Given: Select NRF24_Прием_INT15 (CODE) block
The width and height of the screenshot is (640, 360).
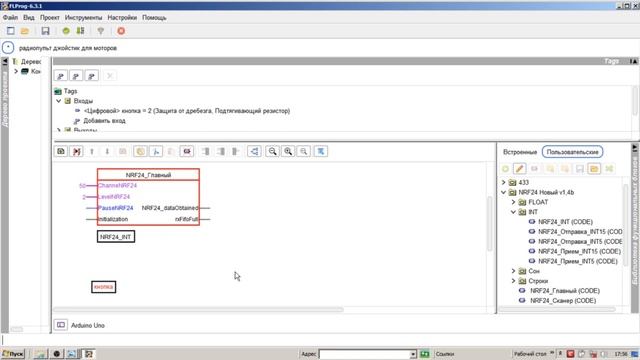Looking at the screenshot, I should pyautogui.click(x=580, y=251).
